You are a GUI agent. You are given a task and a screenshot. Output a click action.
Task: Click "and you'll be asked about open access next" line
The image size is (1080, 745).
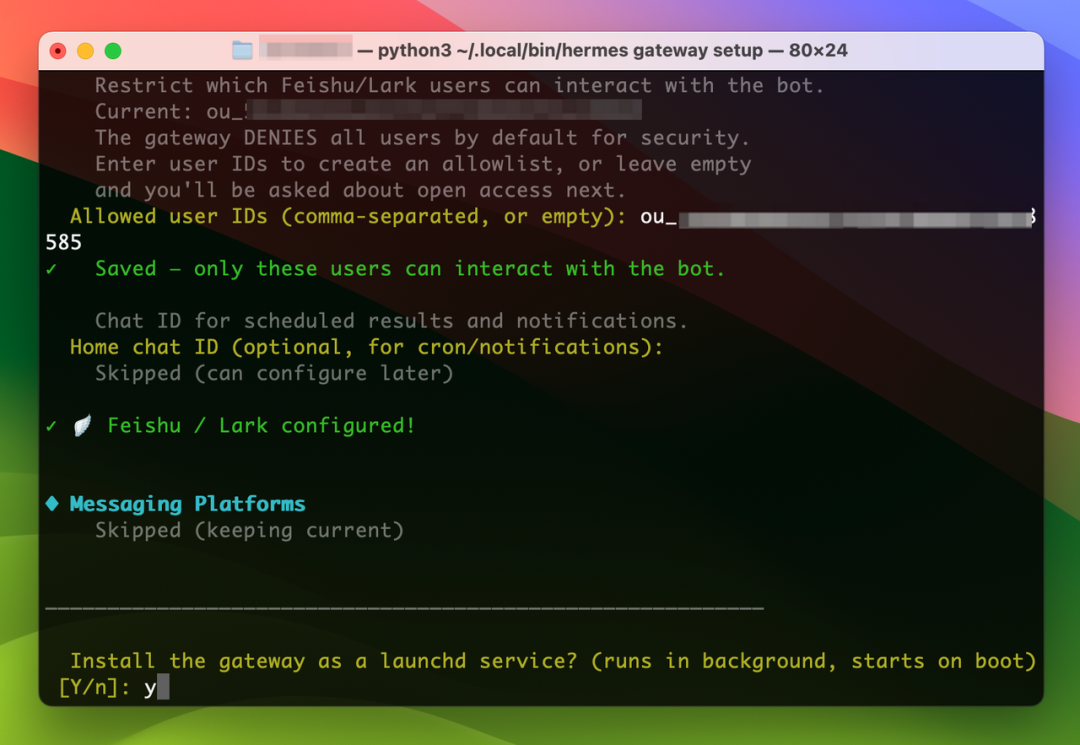click(x=360, y=190)
